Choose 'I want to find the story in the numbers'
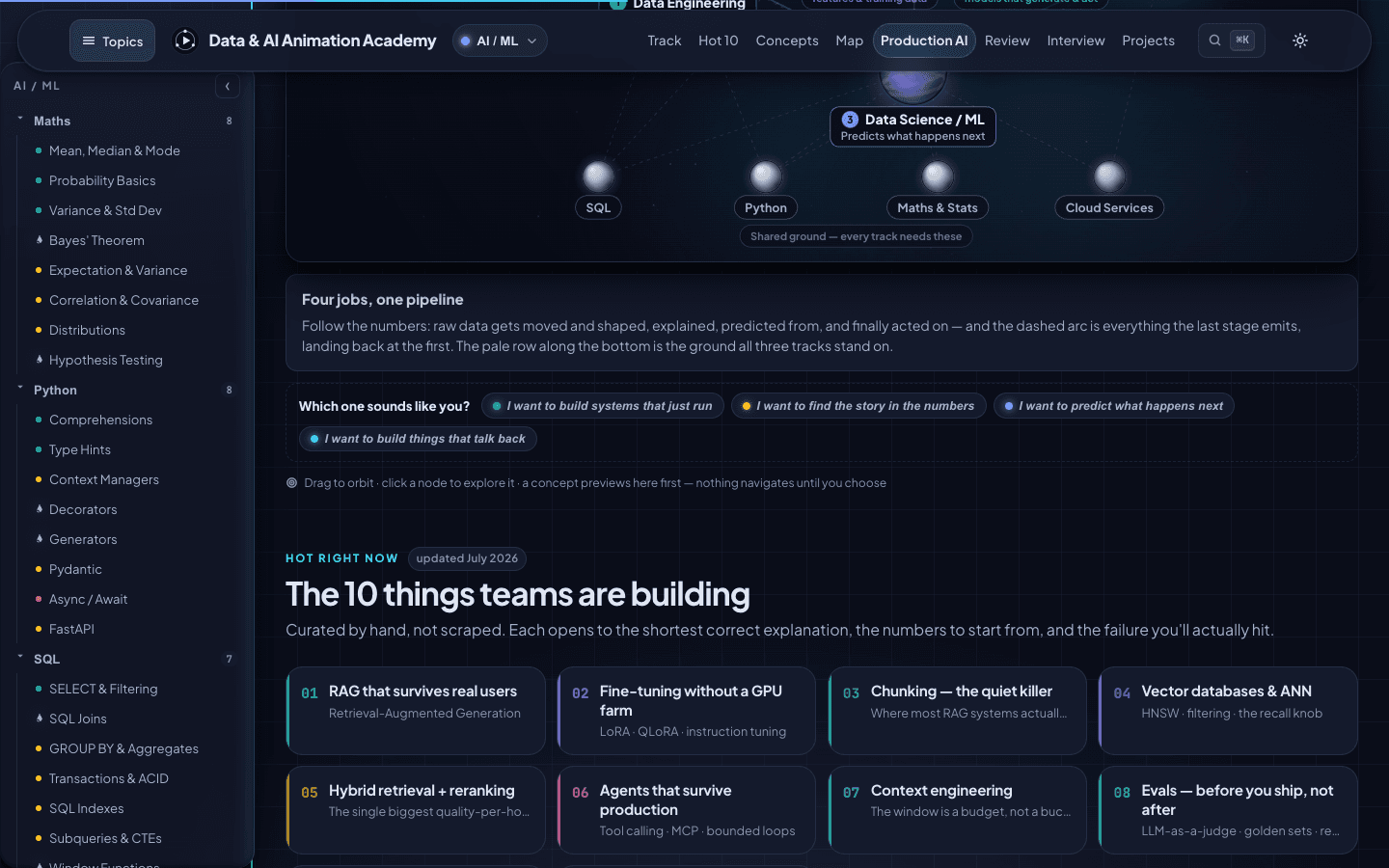This screenshot has width=1389, height=868. point(858,406)
